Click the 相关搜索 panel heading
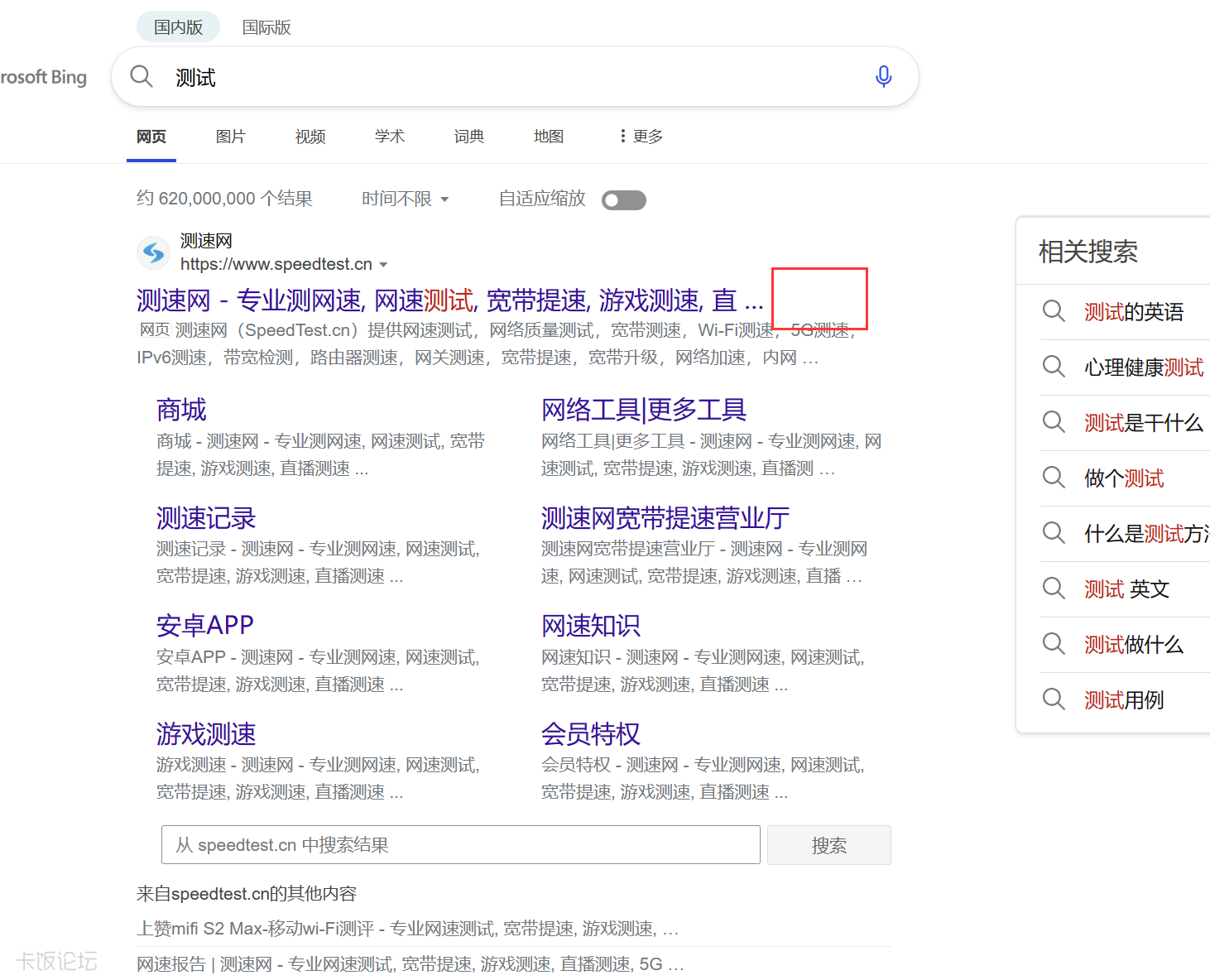 pos(1088,252)
